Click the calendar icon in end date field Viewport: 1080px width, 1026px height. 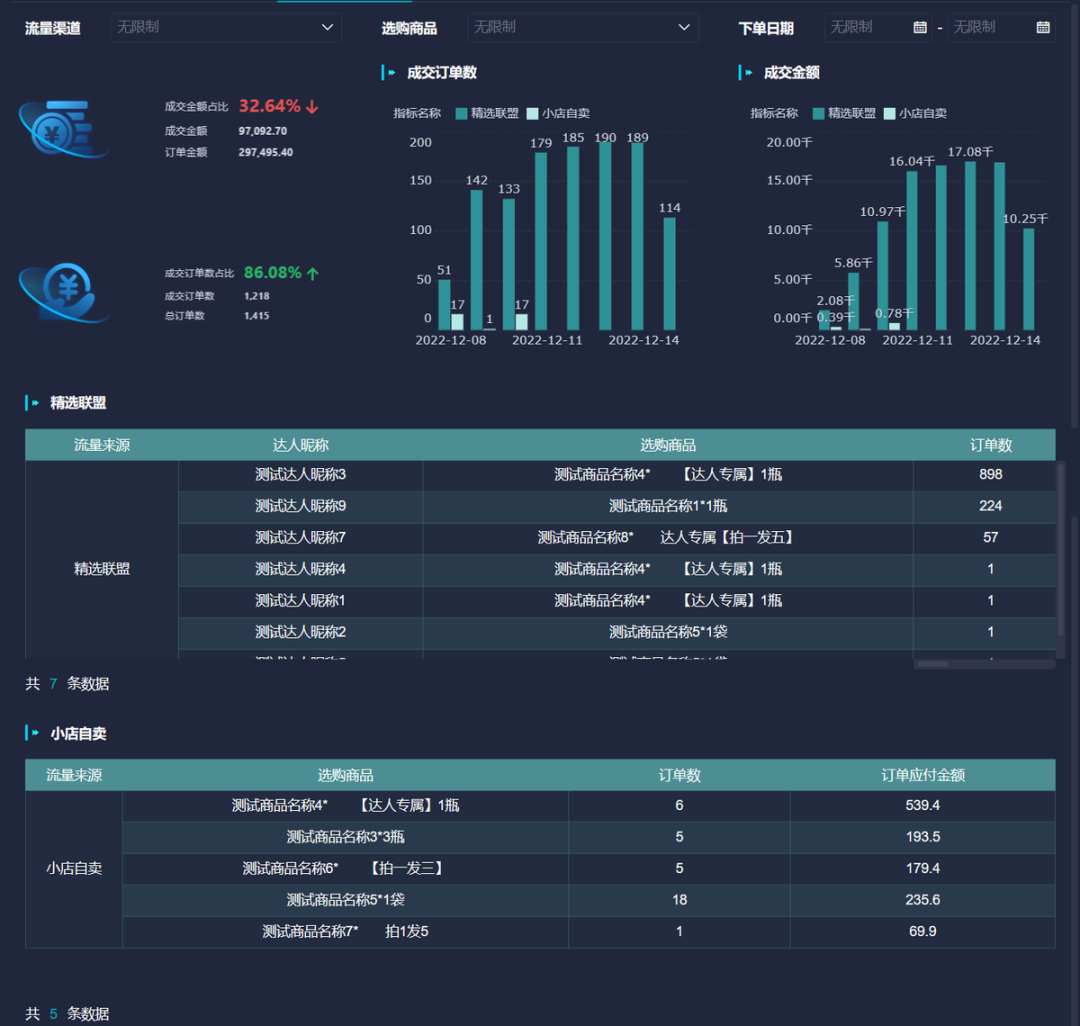[1043, 28]
